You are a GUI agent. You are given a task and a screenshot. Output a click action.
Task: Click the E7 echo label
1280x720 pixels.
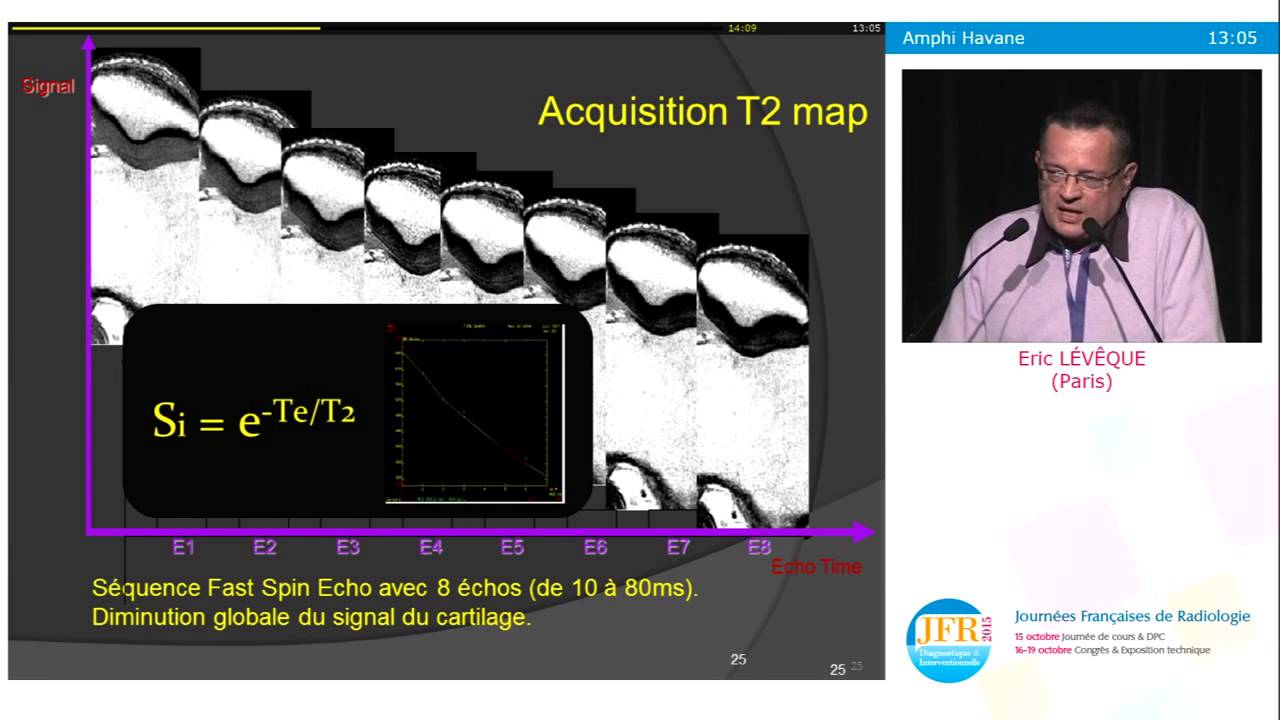[x=678, y=547]
